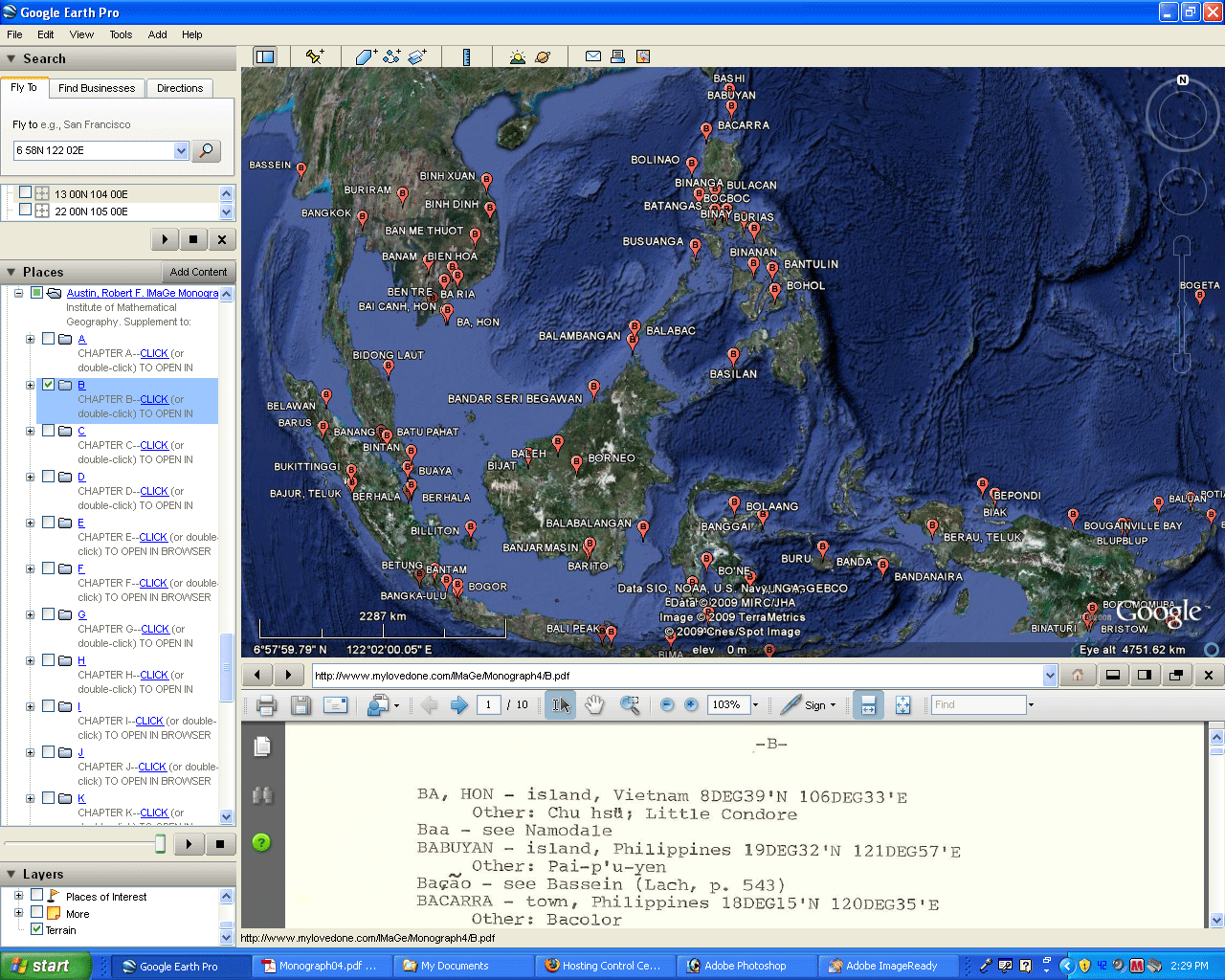
Task: Enable the 13 00N 104 00E result checkbox
Action: 26,193
